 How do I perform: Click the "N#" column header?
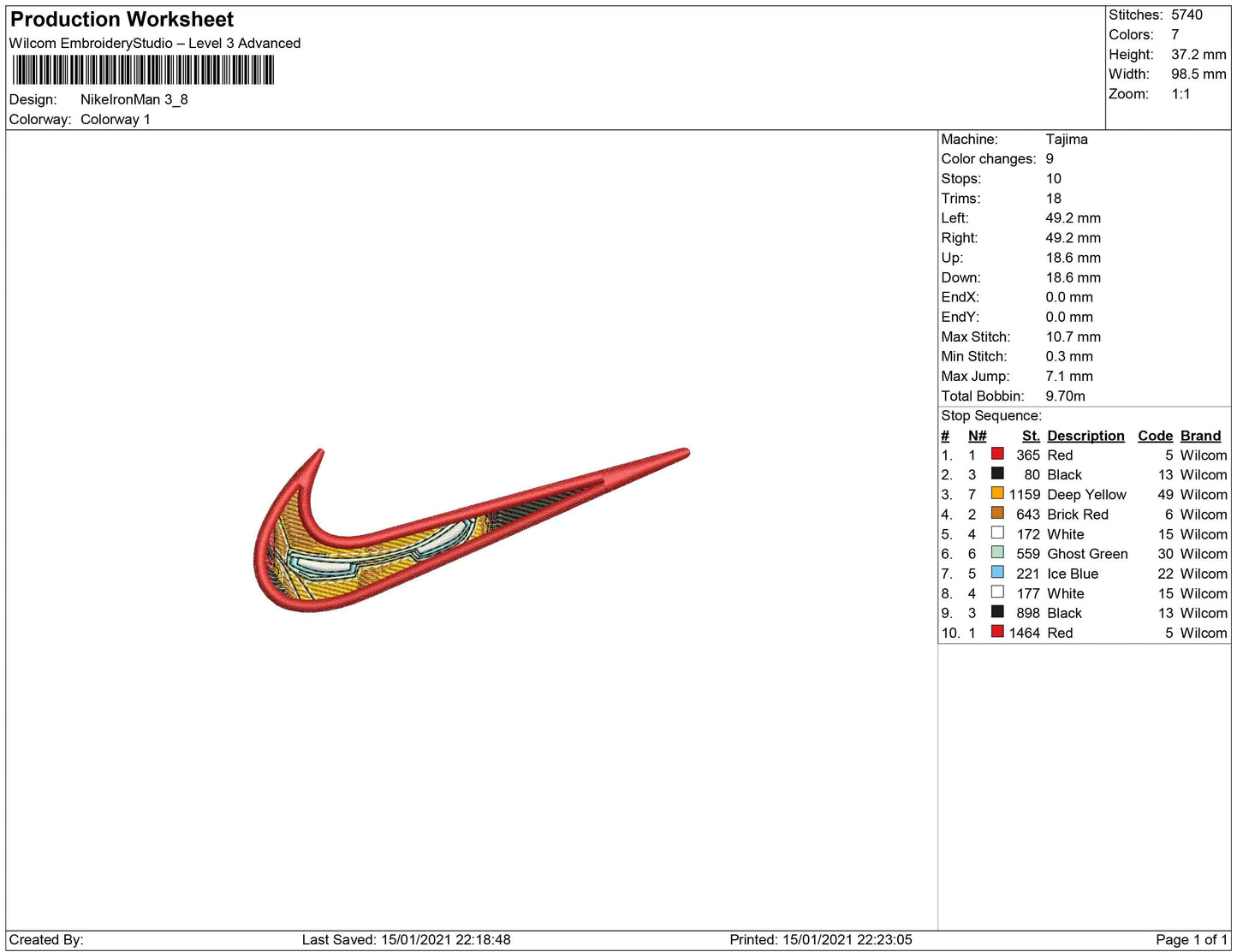click(x=977, y=436)
